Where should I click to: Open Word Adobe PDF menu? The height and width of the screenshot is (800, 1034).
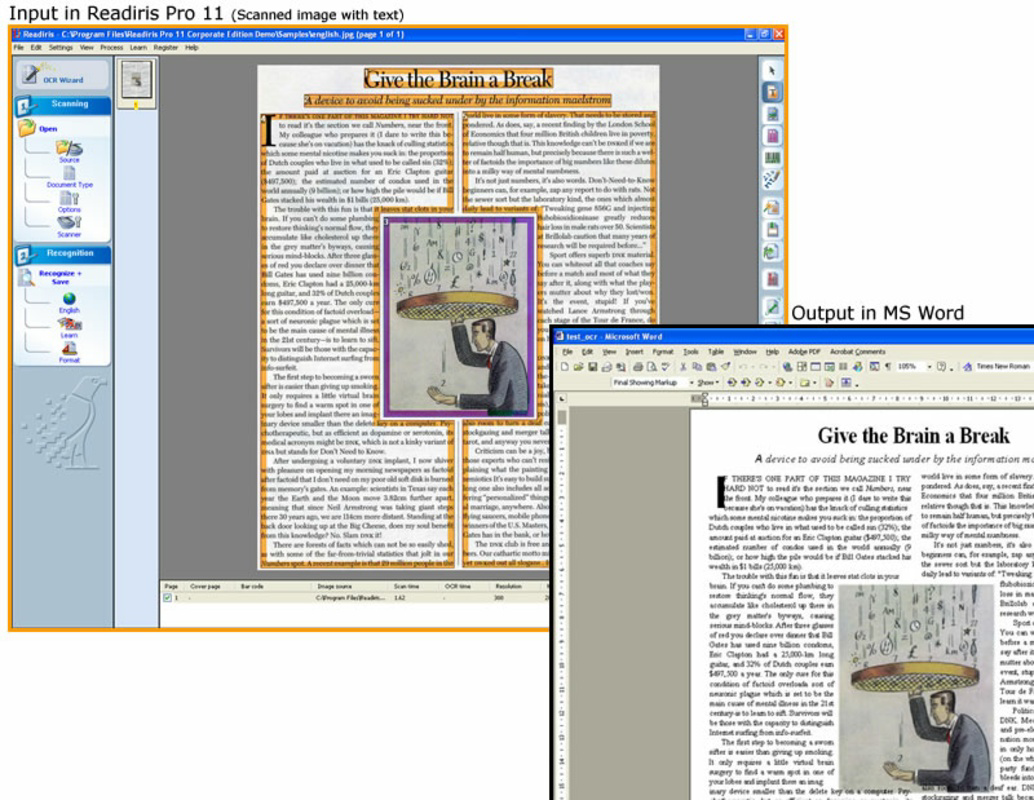pos(804,352)
